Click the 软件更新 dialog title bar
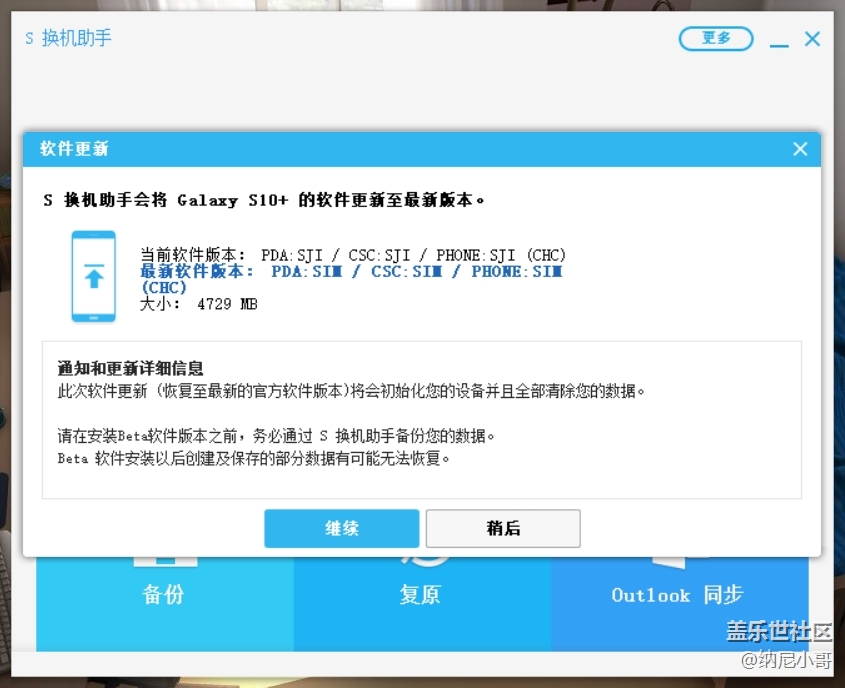Screen dimensions: 845x688 400,149
